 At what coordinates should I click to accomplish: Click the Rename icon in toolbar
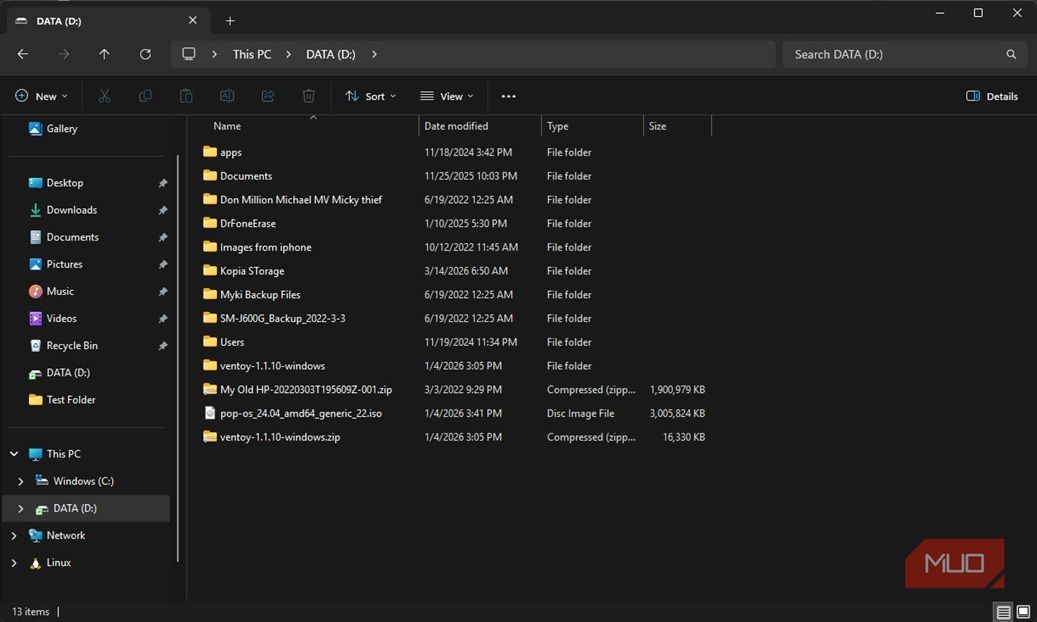227,96
